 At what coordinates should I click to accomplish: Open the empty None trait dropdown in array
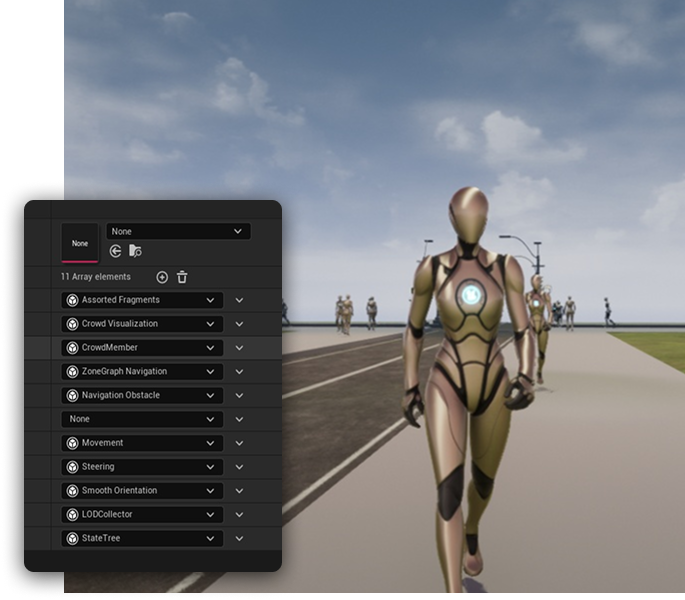tap(142, 419)
